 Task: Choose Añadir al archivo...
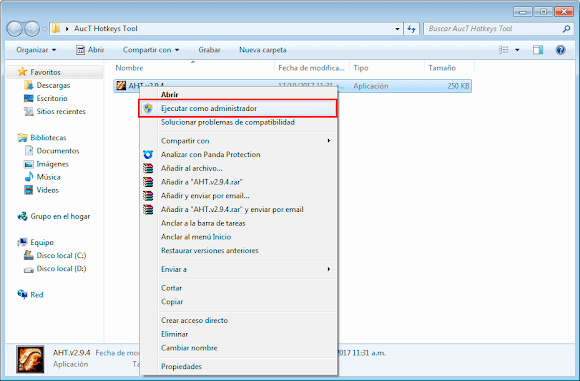(x=239, y=168)
